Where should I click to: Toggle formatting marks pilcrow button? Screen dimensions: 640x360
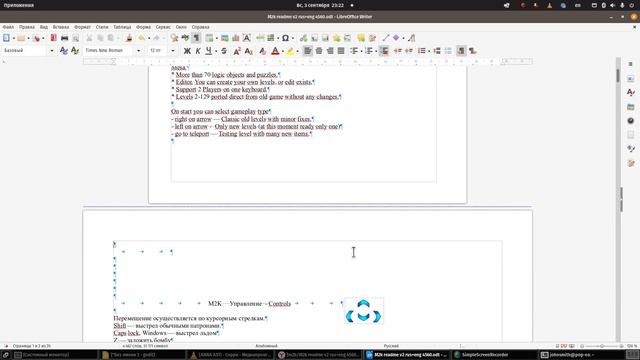click(x=196, y=38)
